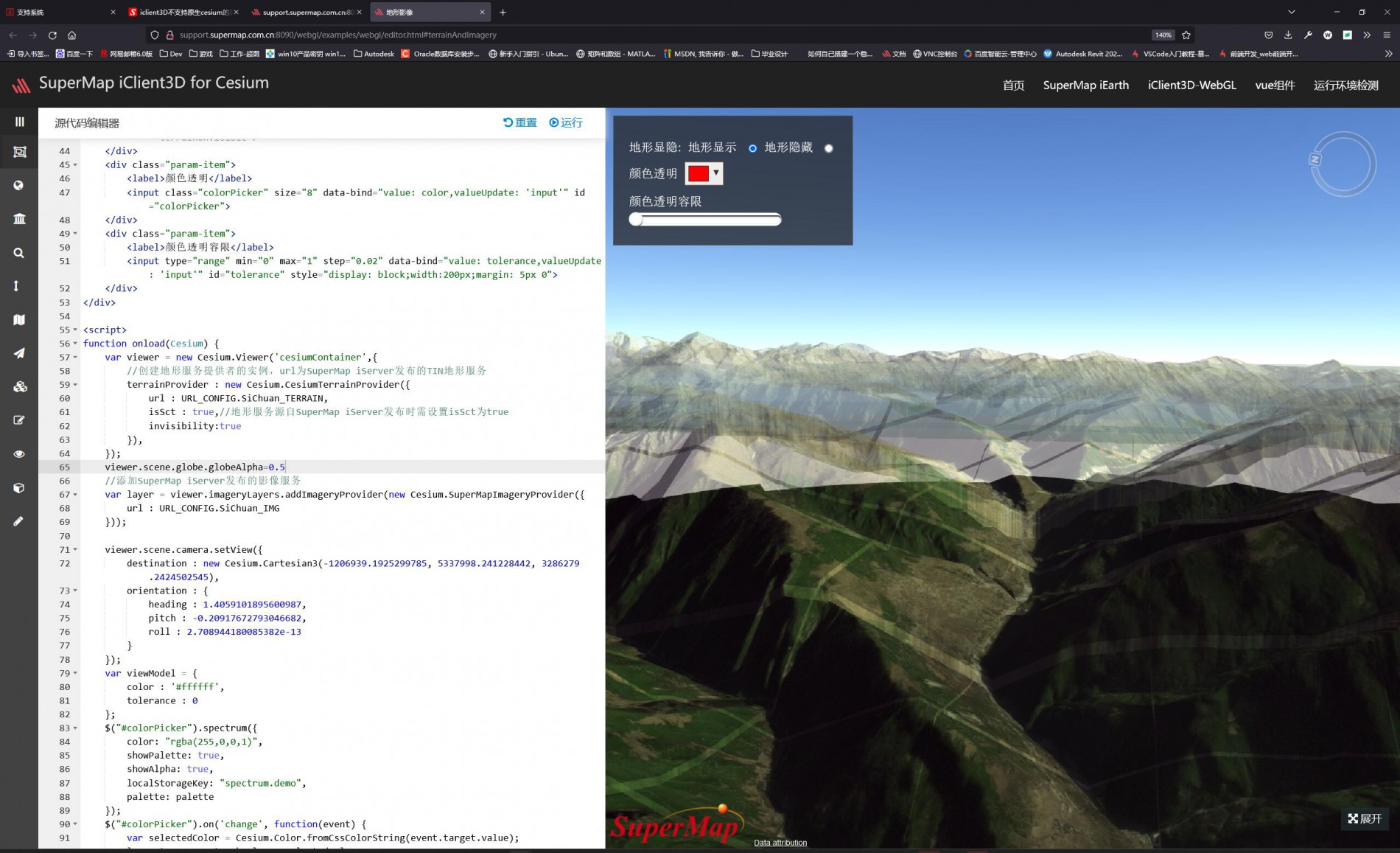Go to browser home page icon
The height and width of the screenshot is (853, 1400).
(x=71, y=35)
